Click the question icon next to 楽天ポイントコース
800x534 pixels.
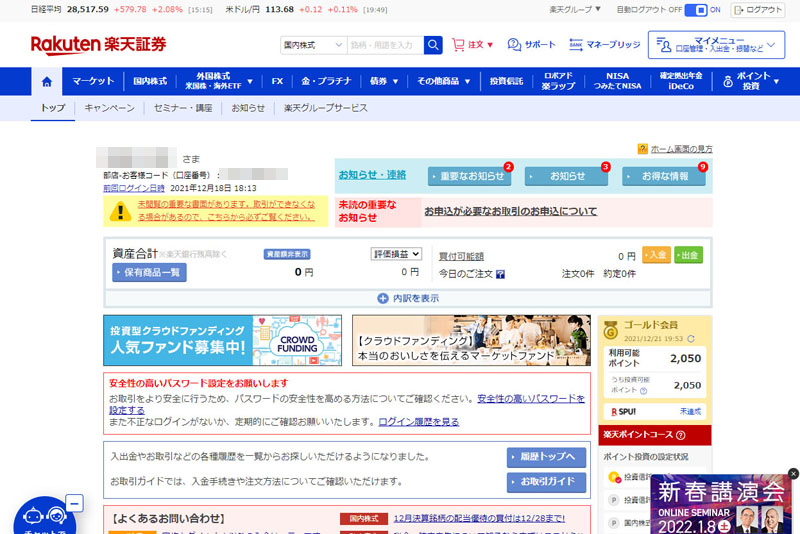(680, 436)
